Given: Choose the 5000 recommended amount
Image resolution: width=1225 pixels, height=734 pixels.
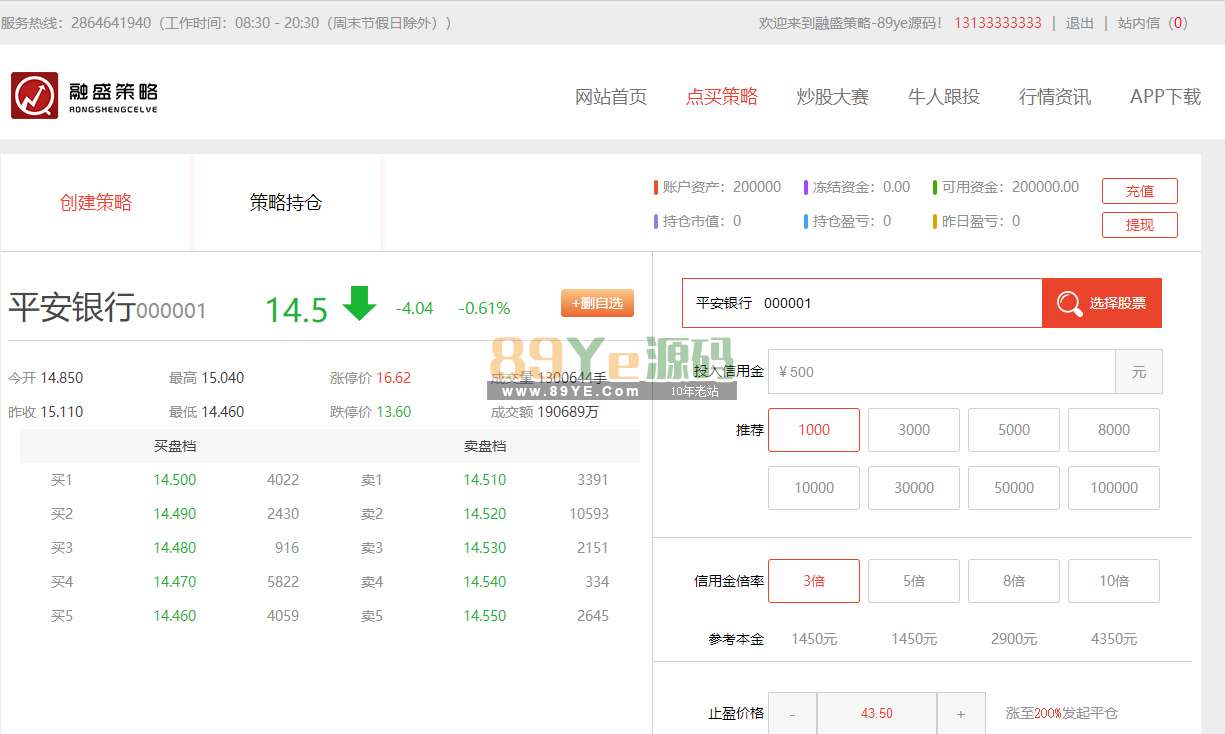Looking at the screenshot, I should coord(1014,430).
